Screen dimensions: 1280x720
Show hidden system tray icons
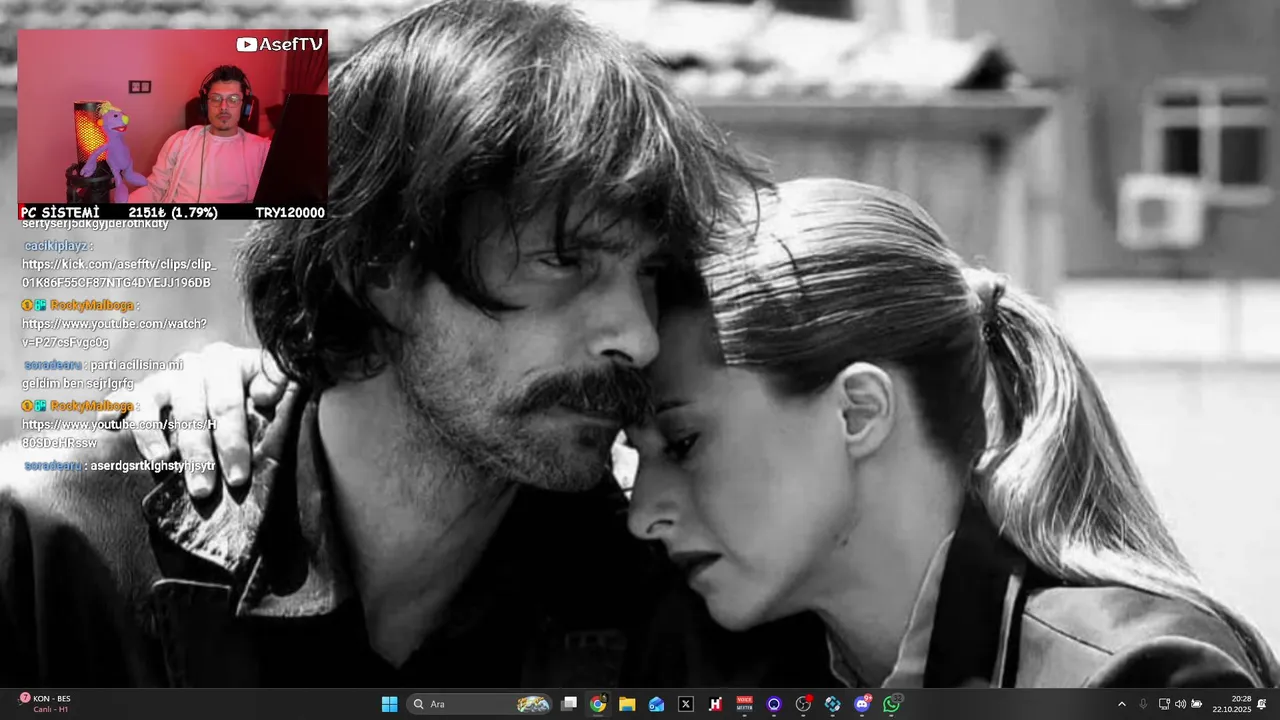coord(1121,704)
